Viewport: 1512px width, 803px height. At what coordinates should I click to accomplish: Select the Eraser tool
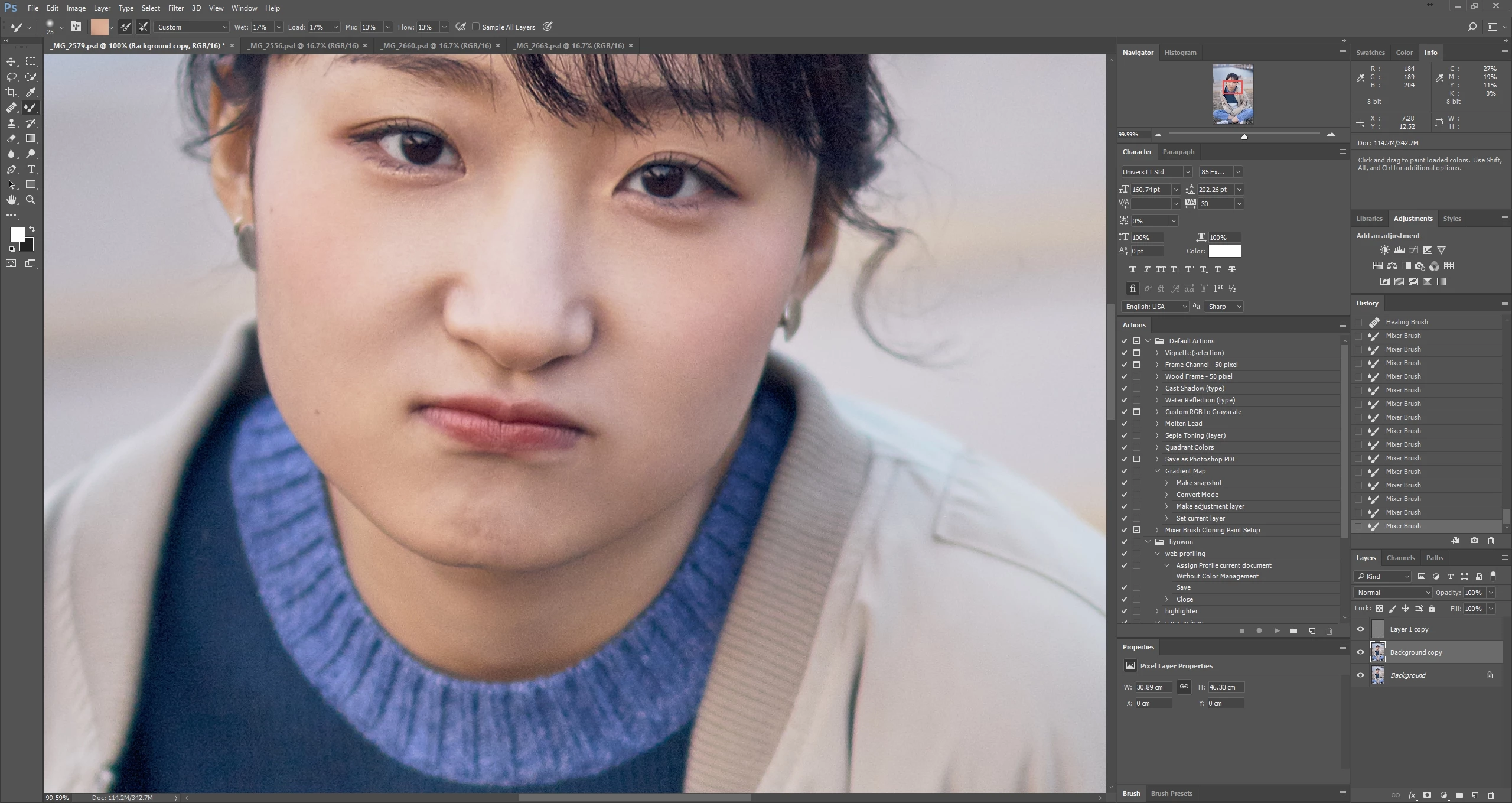click(x=11, y=138)
